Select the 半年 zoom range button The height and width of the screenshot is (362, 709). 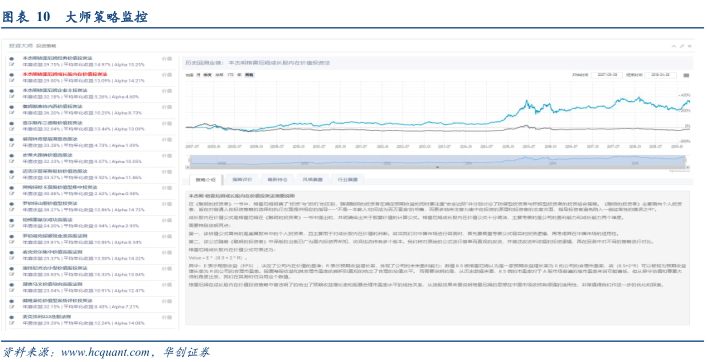tap(219, 75)
